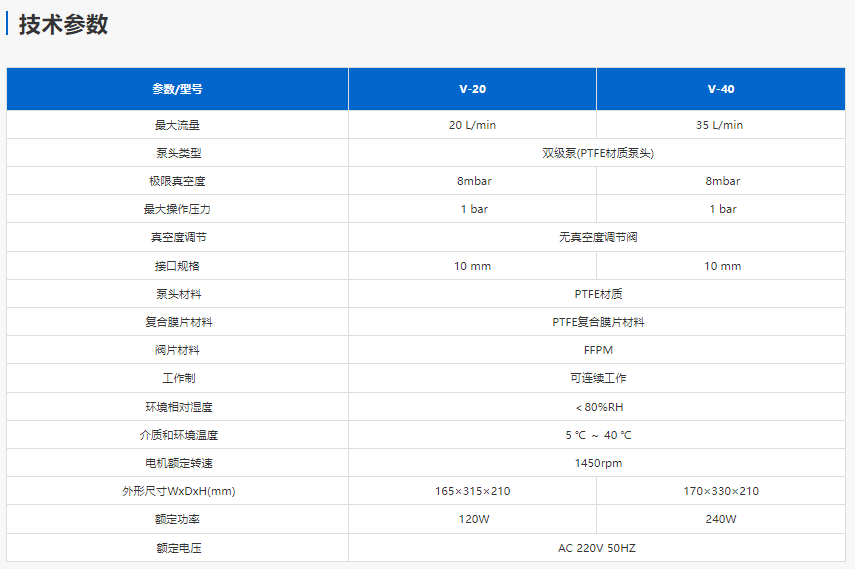The image size is (855, 569).
Task: Click the 技术参数 section heading
Action: click(63, 26)
